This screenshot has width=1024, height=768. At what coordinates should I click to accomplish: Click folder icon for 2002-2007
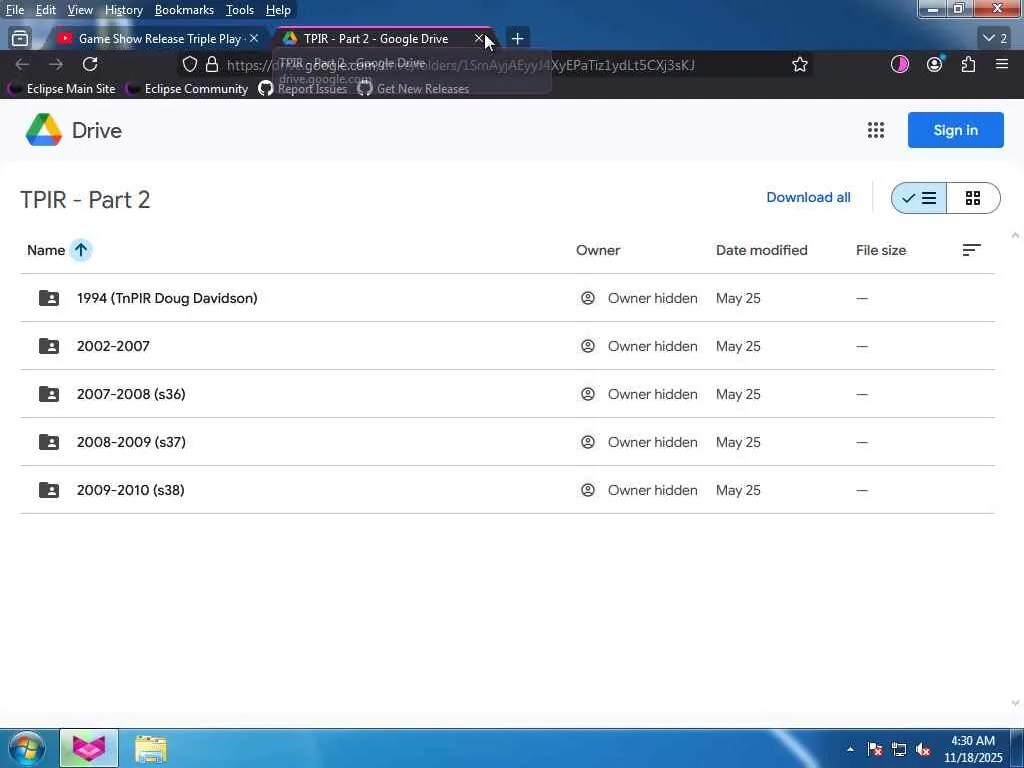click(x=49, y=346)
